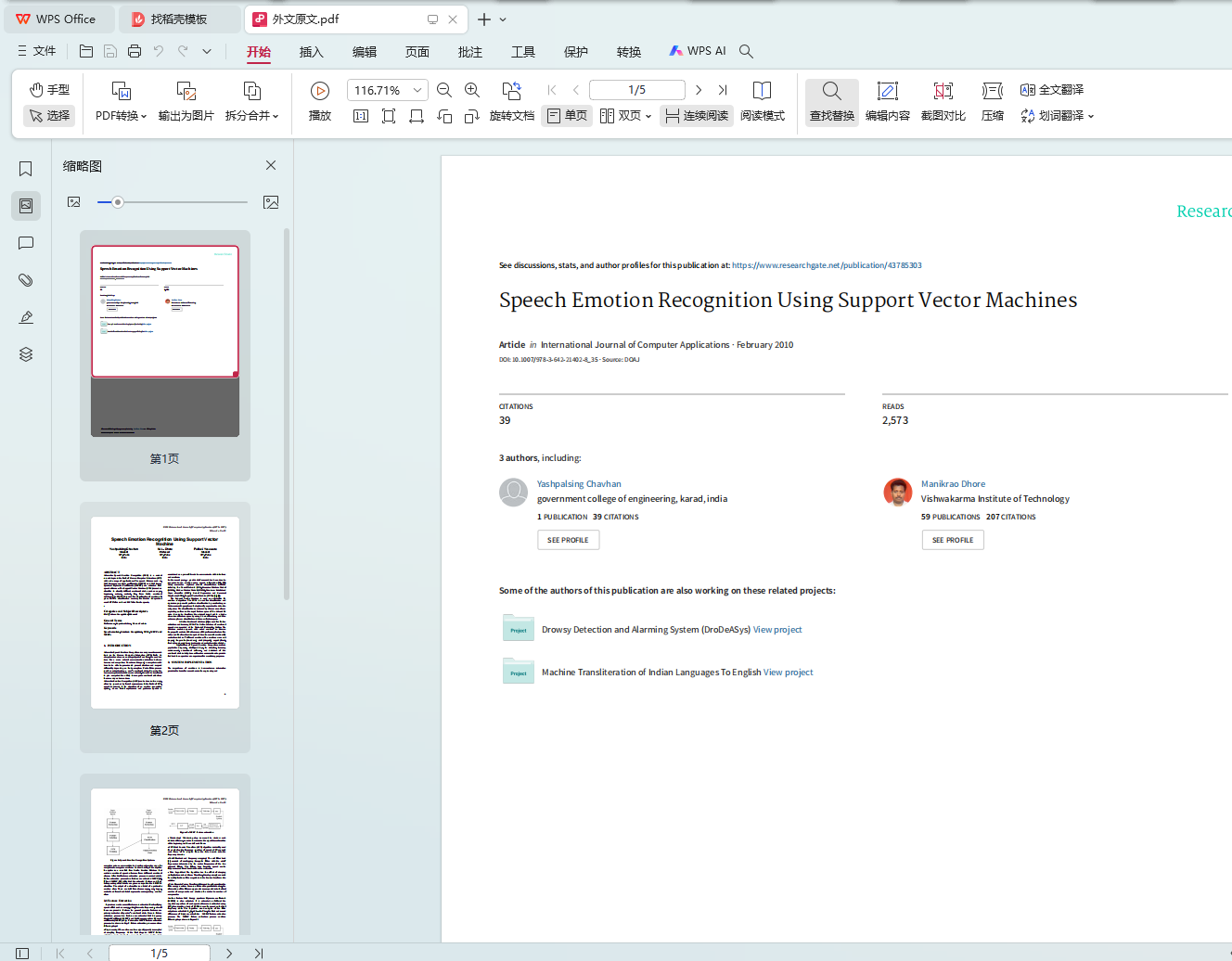The image size is (1232, 961).
Task: Open the Reading Mode icon
Action: pyautogui.click(x=762, y=91)
